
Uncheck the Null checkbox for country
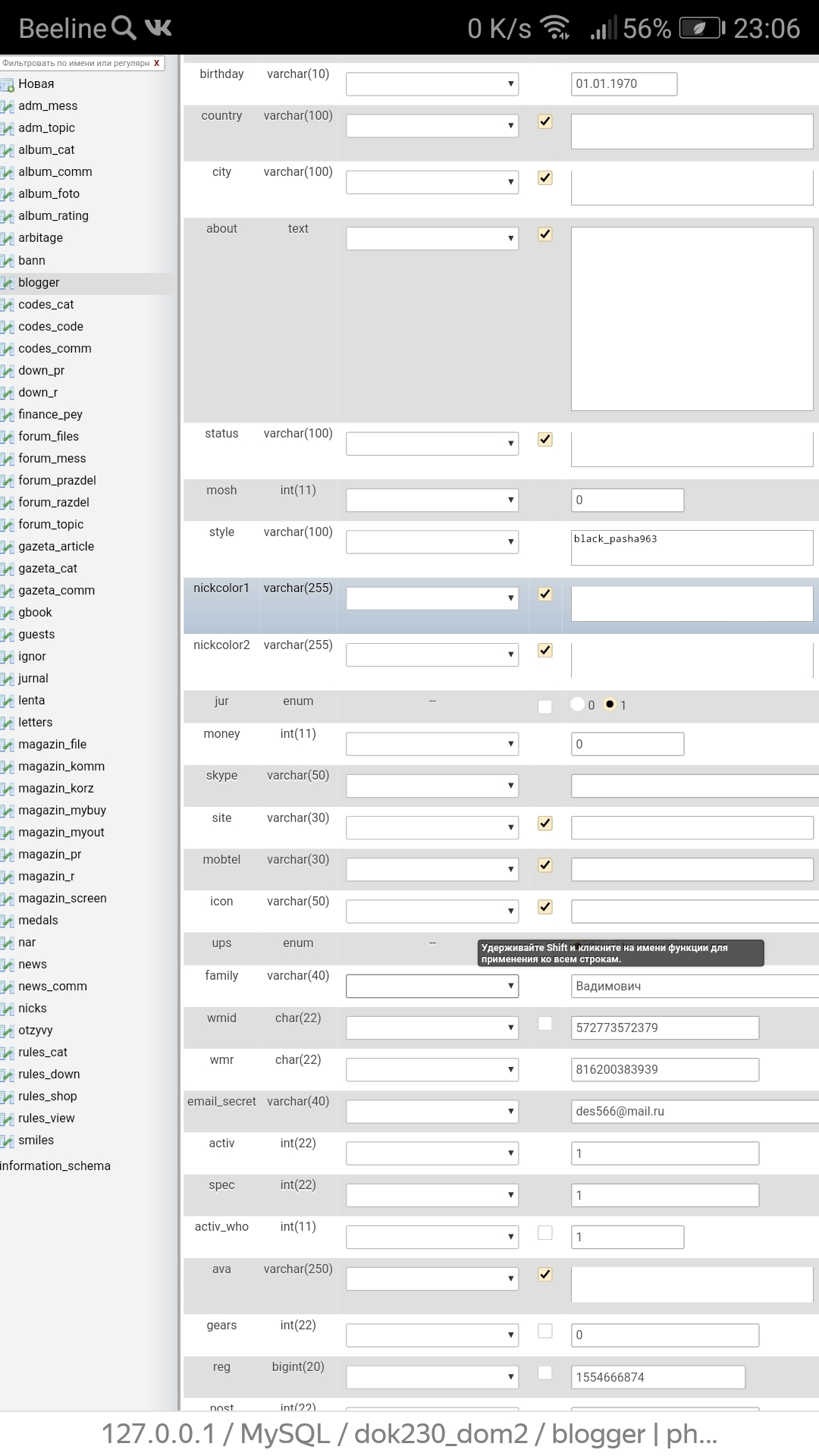[x=544, y=121]
